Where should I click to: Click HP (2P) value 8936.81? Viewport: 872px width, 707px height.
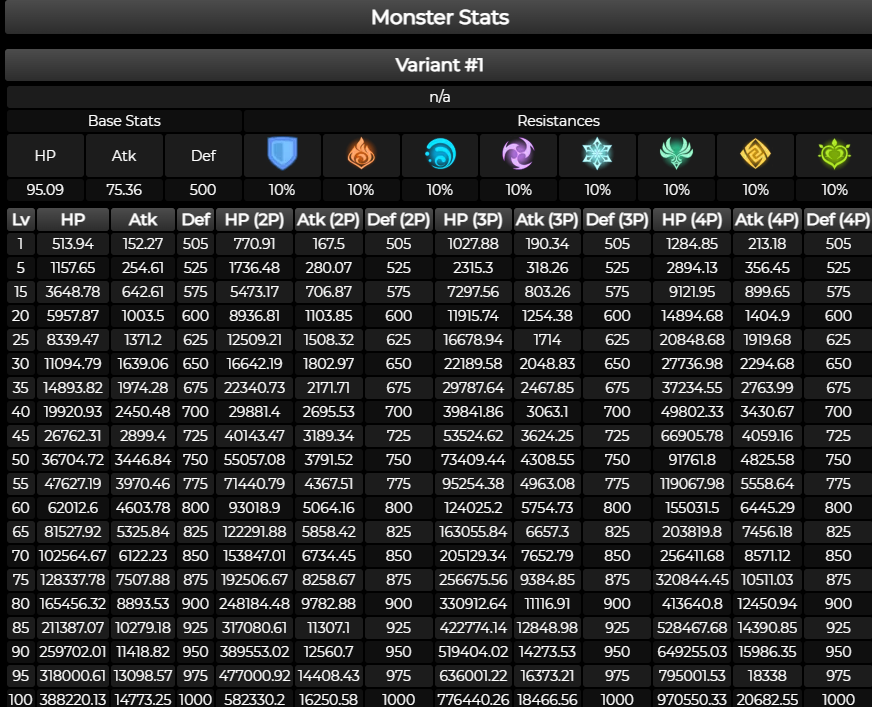point(254,315)
